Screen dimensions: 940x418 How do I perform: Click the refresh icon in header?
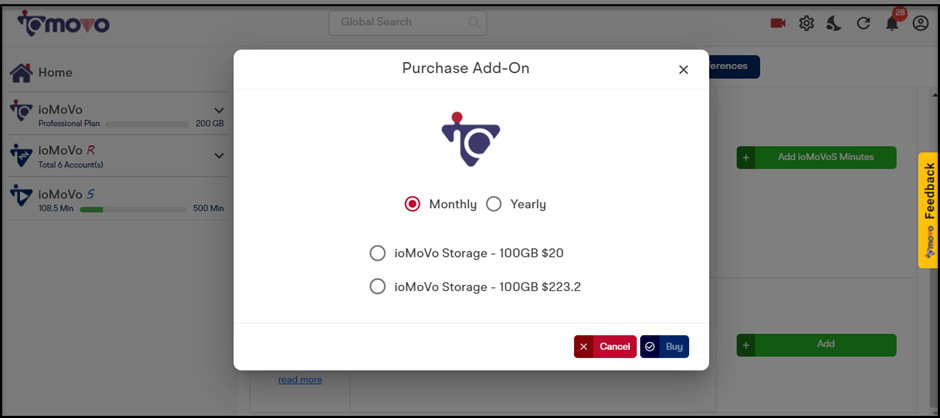pyautogui.click(x=863, y=23)
